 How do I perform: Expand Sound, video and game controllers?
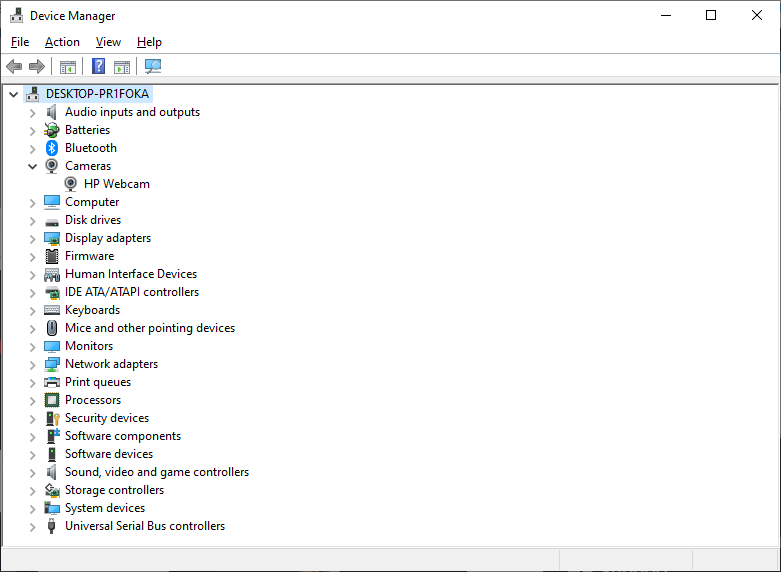(x=32, y=473)
